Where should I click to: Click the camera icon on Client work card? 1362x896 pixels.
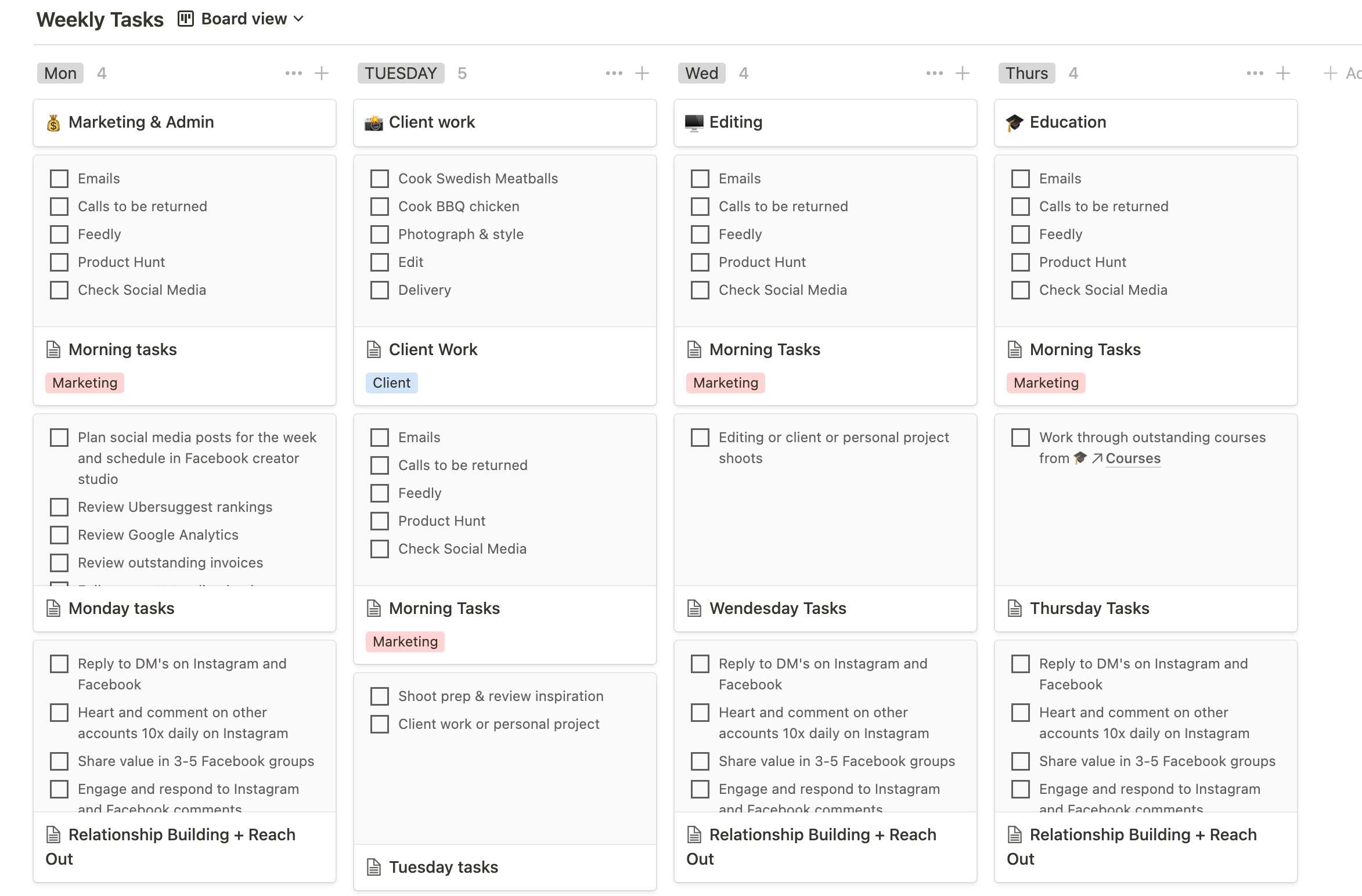coord(374,122)
